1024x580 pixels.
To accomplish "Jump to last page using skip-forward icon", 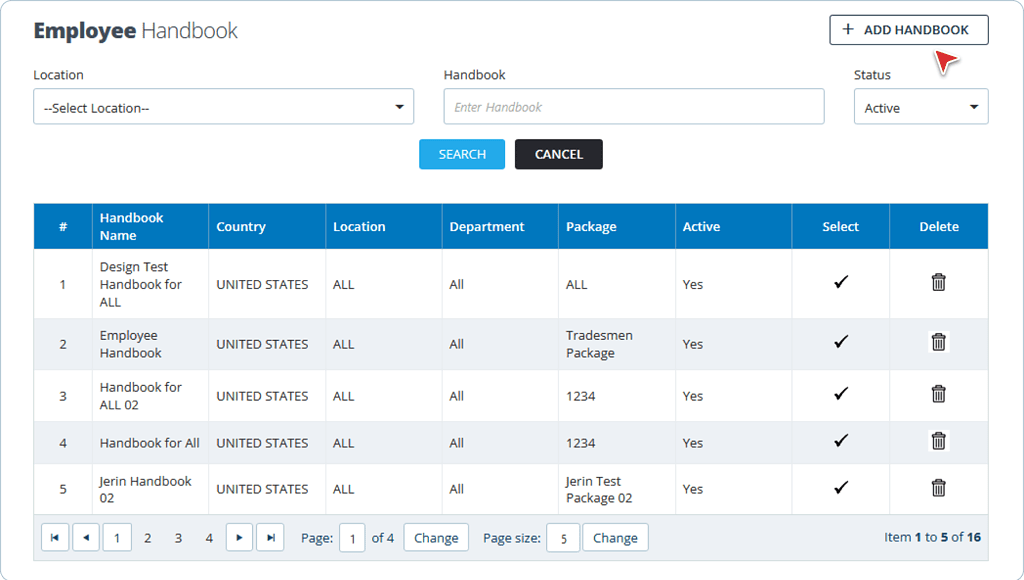I will coord(270,537).
